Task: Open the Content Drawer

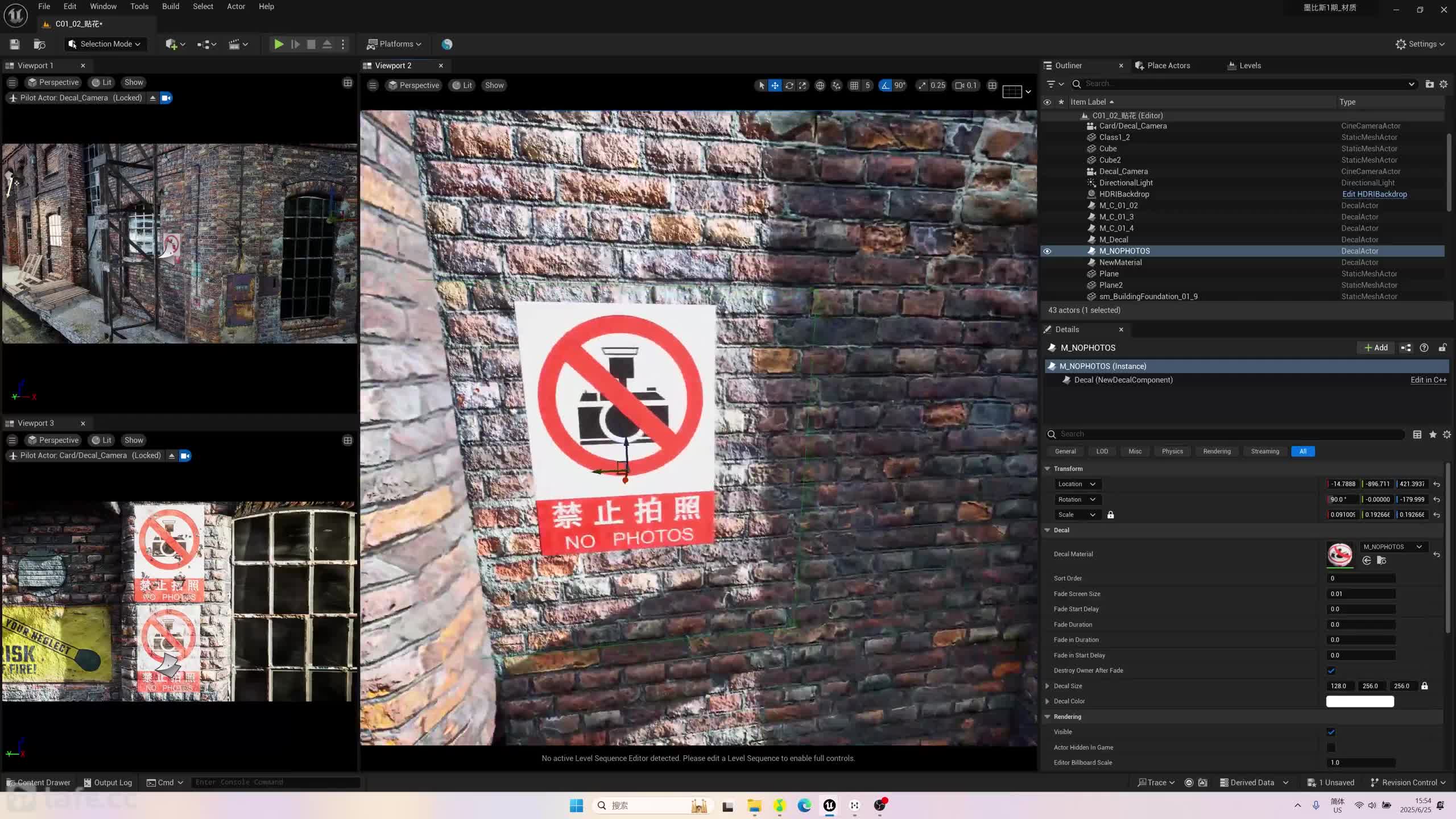Action: 38,783
